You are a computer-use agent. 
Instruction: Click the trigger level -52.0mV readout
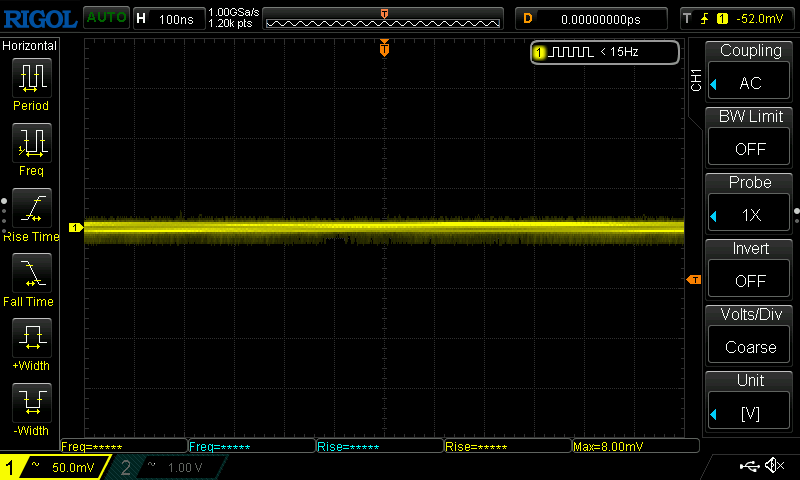(x=759, y=19)
